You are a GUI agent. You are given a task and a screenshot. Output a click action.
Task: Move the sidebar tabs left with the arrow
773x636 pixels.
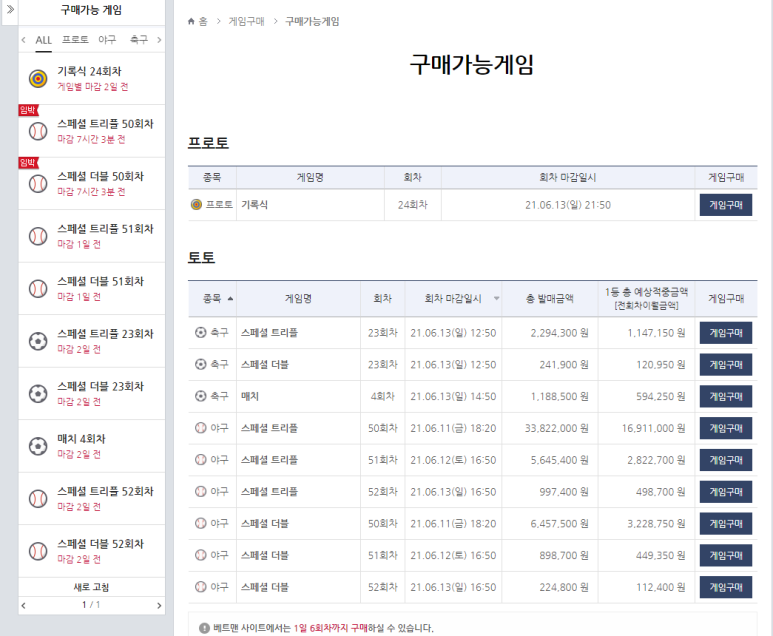pos(24,40)
